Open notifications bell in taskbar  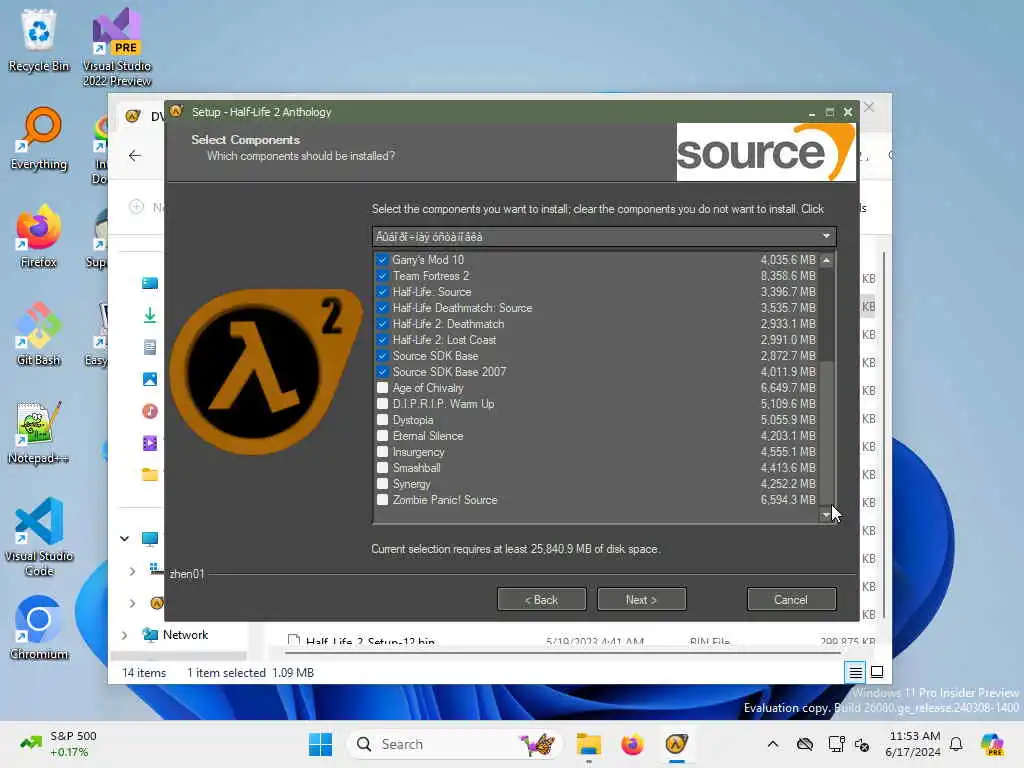pos(956,744)
